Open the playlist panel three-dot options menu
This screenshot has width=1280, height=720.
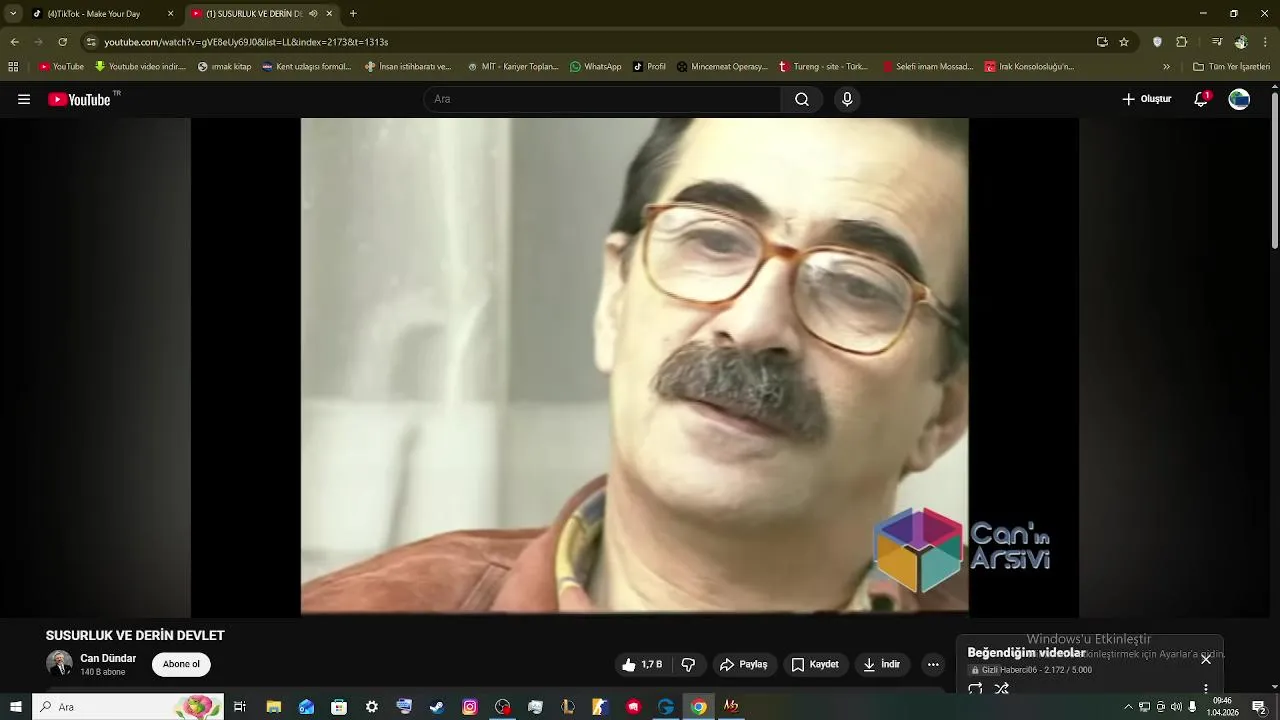pyautogui.click(x=1206, y=688)
